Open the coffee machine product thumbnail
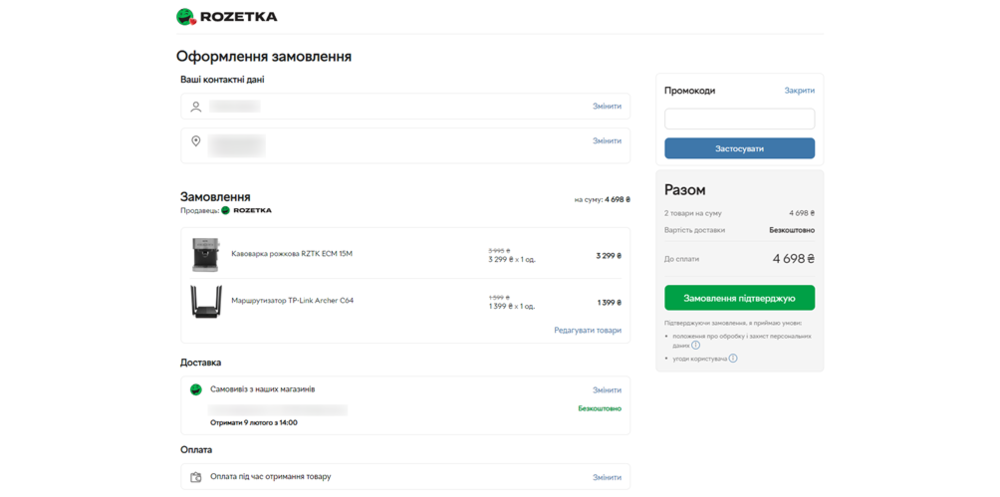The width and height of the screenshot is (1000, 497). [206, 255]
